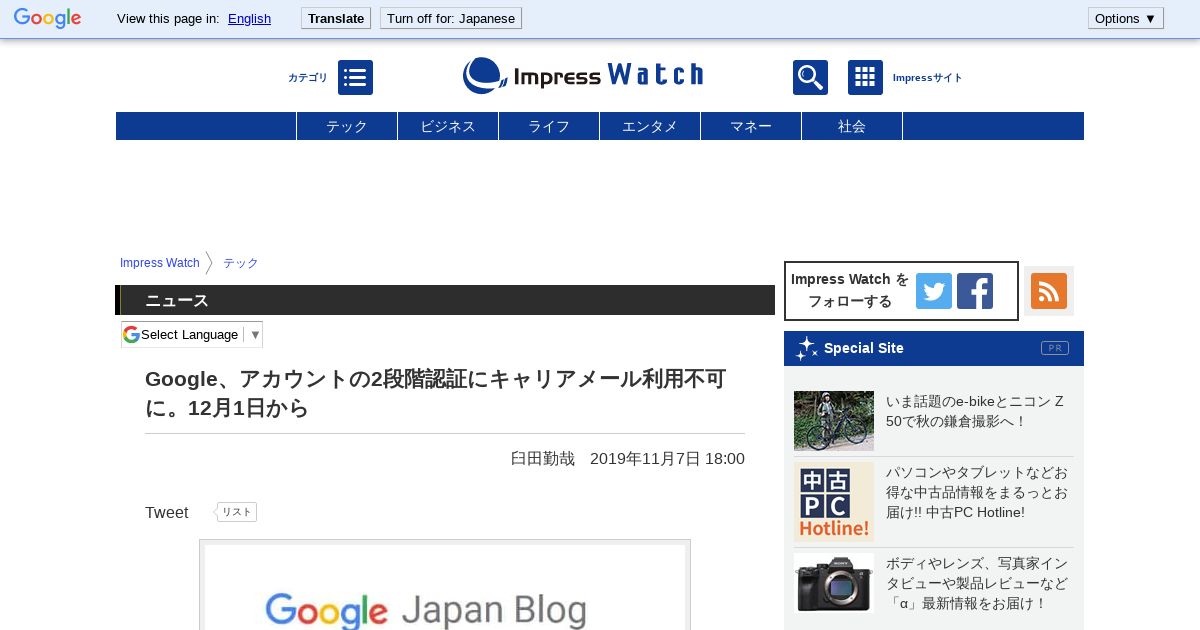Click Turn off for: Japanese button

pos(451,18)
